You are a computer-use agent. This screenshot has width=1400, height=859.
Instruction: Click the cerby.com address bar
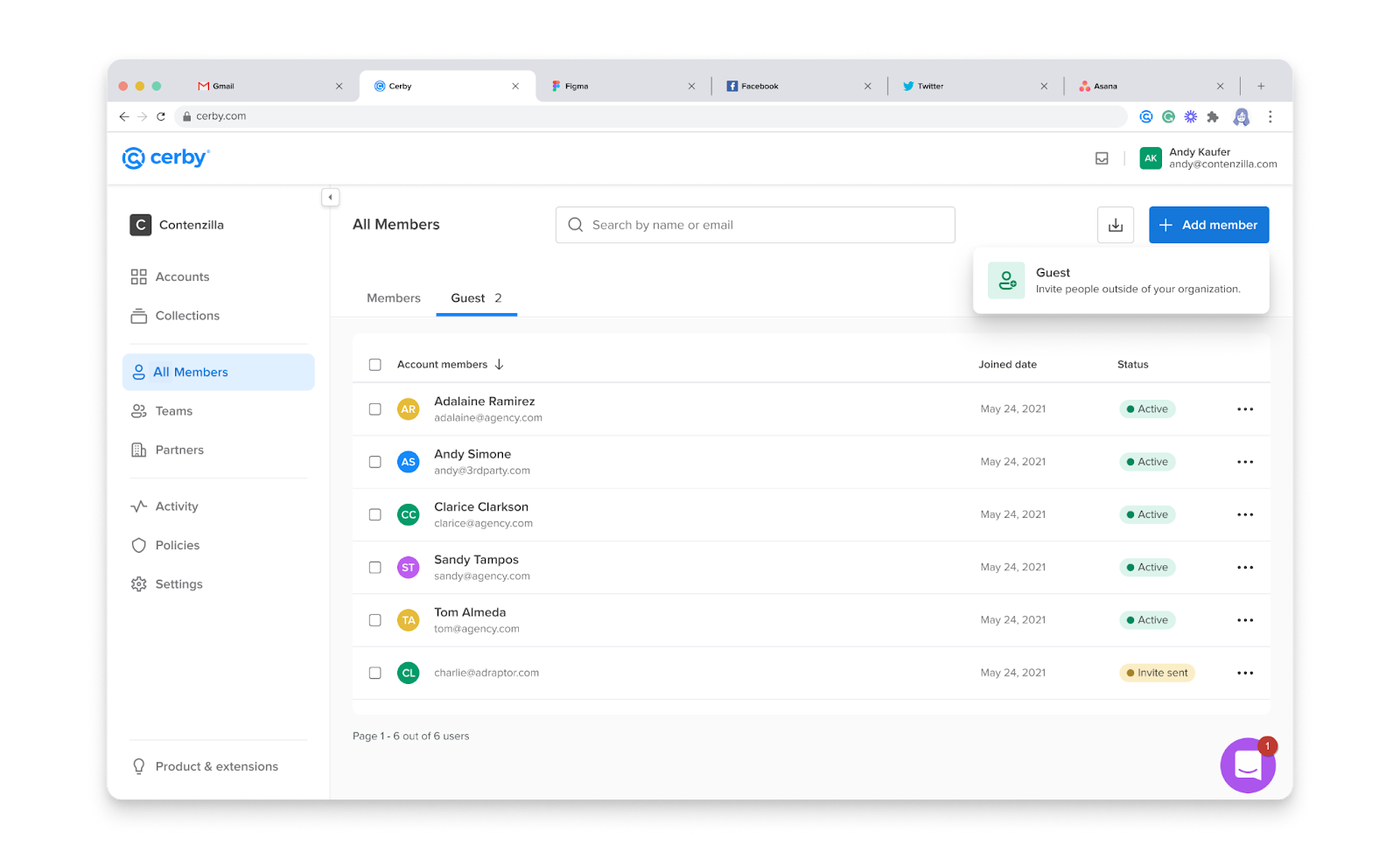[x=652, y=116]
